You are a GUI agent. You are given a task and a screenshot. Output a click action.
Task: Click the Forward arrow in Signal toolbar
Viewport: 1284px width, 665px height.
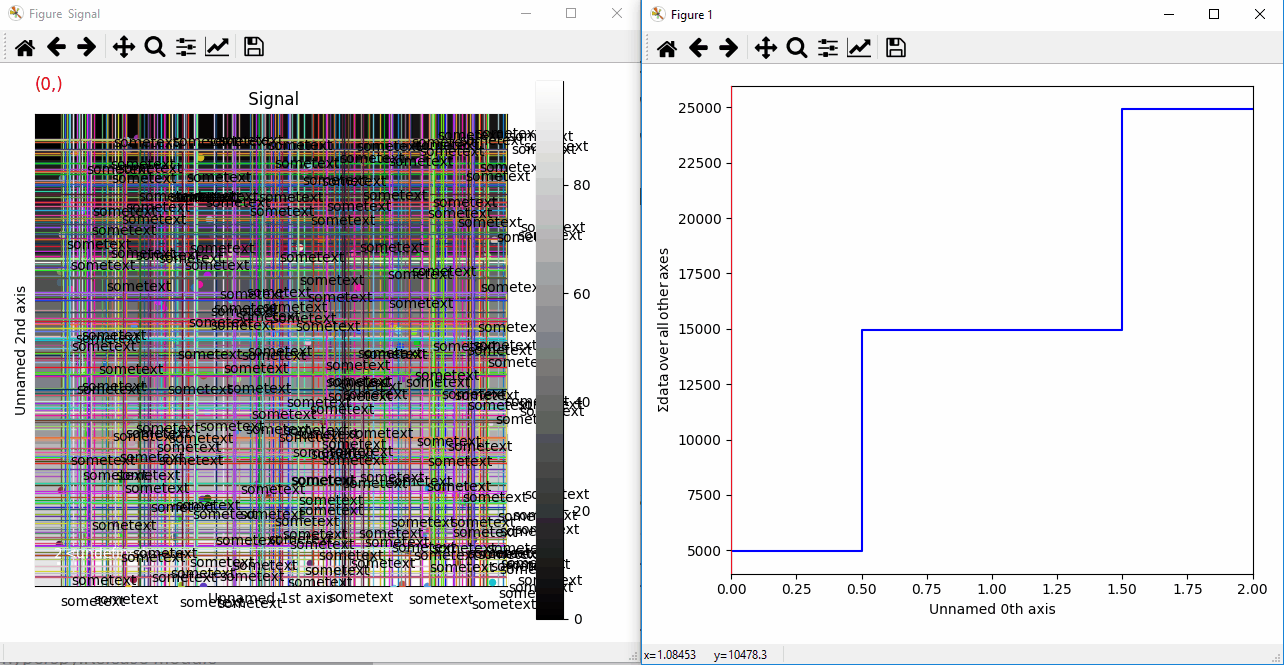coord(88,46)
